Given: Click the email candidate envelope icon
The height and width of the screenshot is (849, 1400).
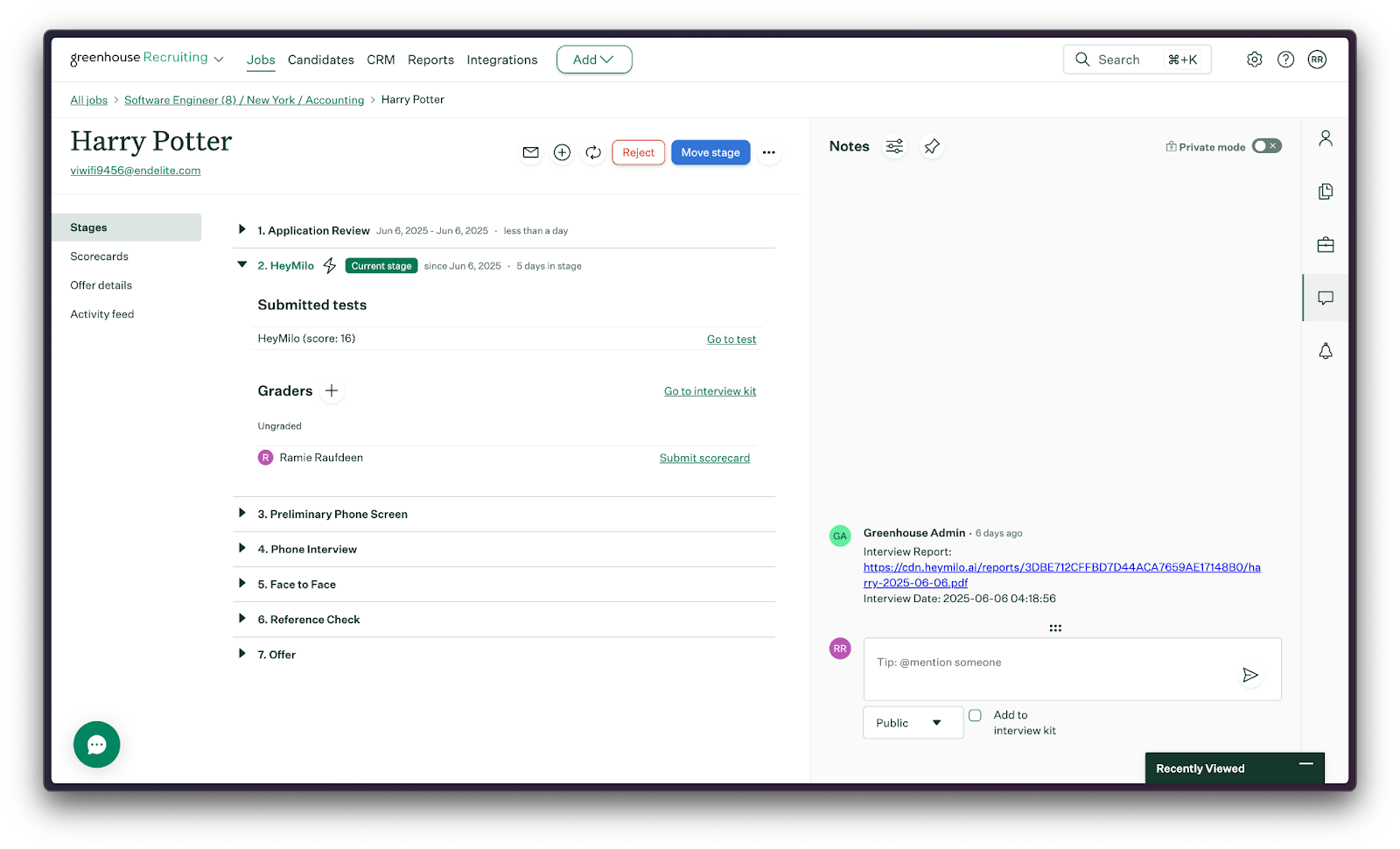Looking at the screenshot, I should point(530,152).
